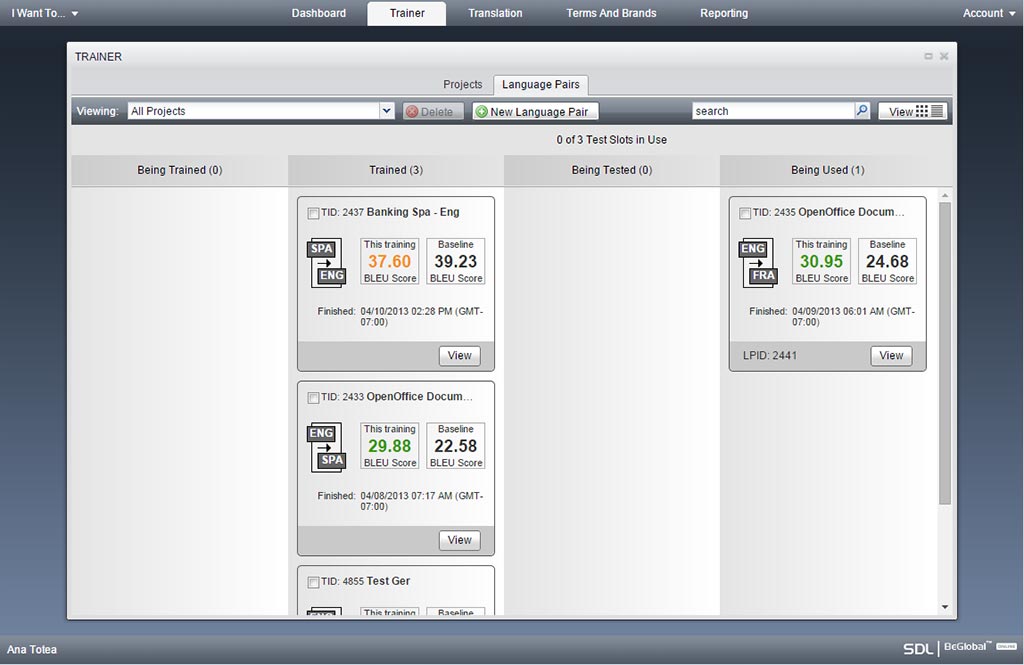This screenshot has width=1024, height=665.
Task: Go to the Terms And Brands tab
Action: (611, 13)
